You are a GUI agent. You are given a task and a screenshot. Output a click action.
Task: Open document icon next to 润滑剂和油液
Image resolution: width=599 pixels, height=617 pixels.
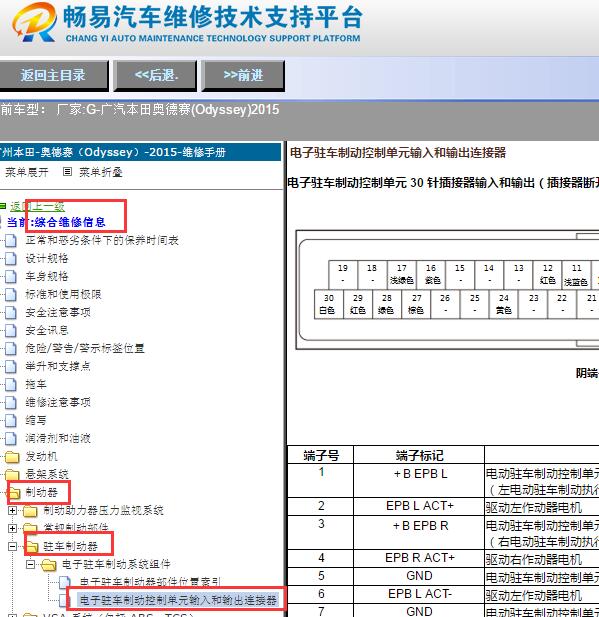coord(11,438)
